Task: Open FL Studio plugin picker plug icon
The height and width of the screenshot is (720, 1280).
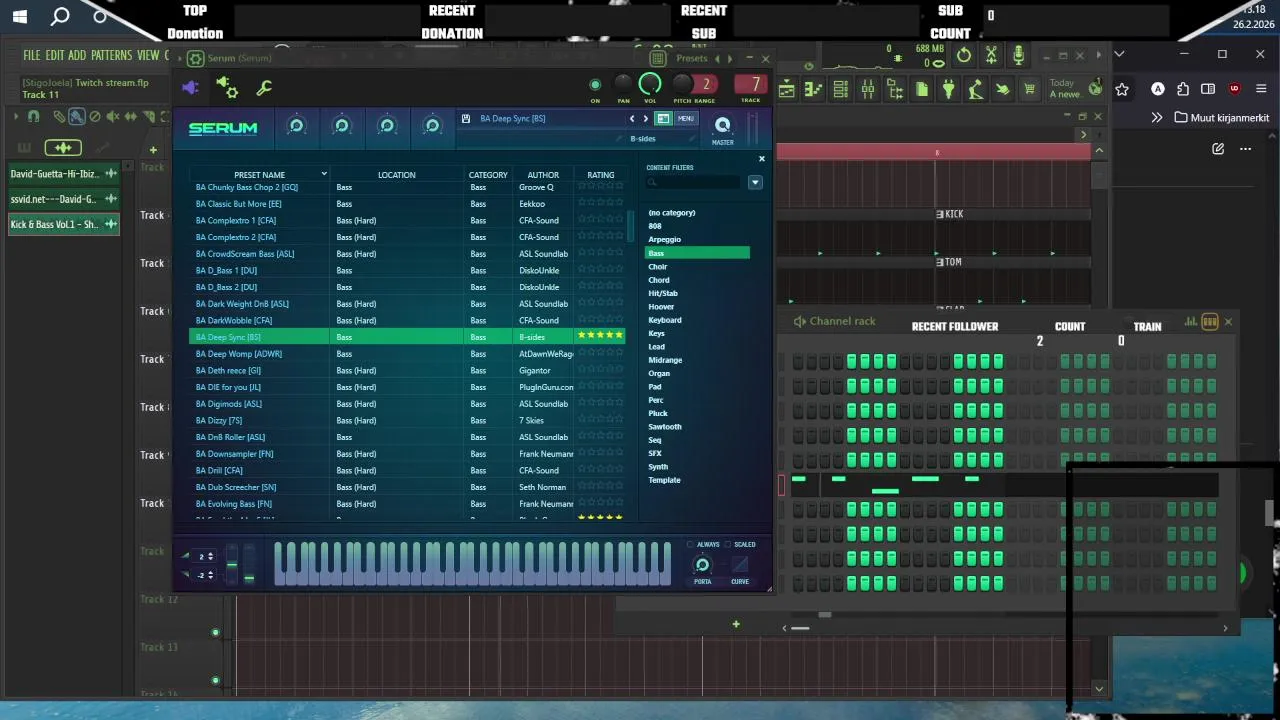Action: point(949,90)
